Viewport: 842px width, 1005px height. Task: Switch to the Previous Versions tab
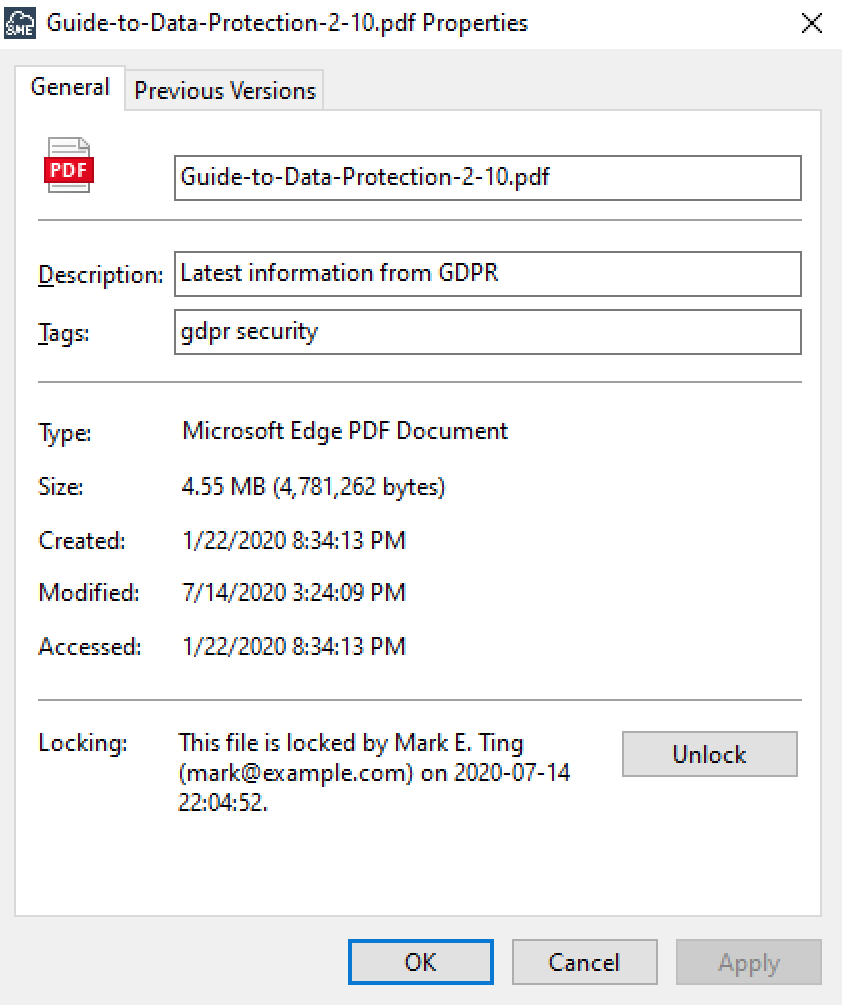coord(225,91)
